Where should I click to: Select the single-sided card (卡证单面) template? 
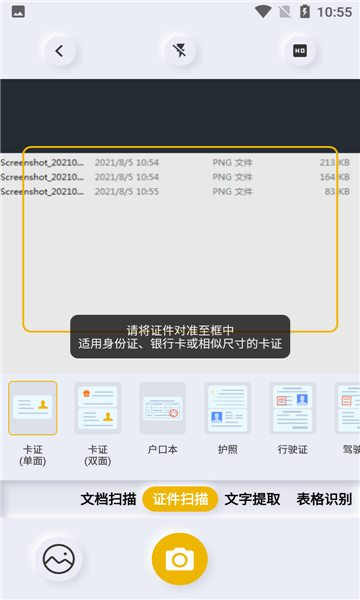33,408
